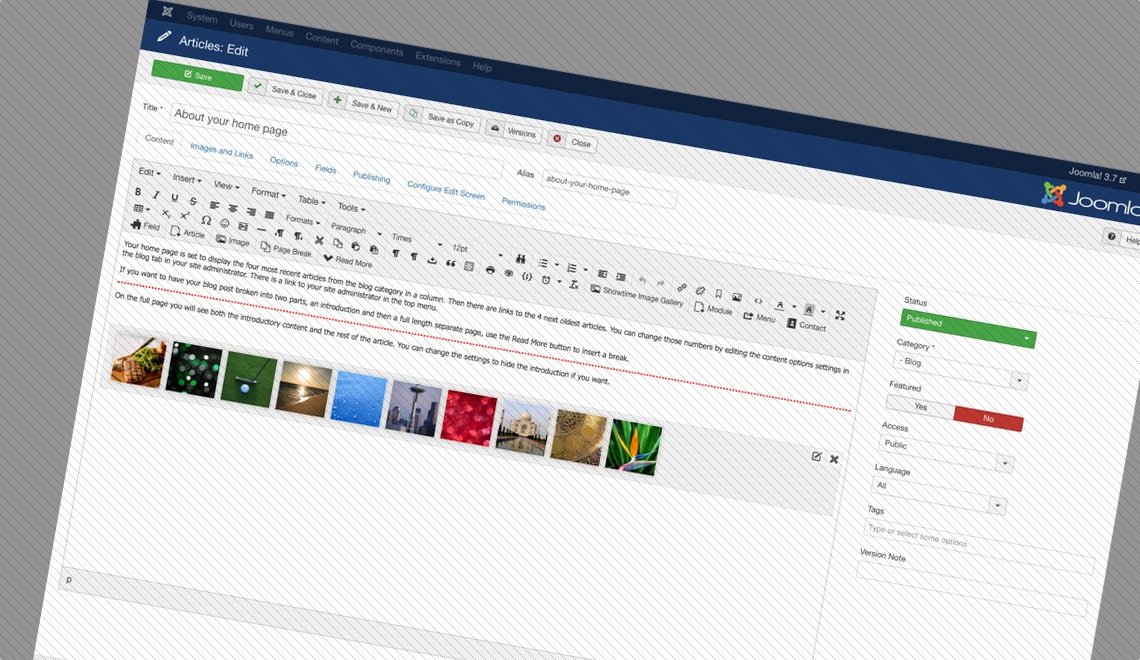This screenshot has width=1140, height=660.
Task: Click Save & Close
Action: pos(285,91)
